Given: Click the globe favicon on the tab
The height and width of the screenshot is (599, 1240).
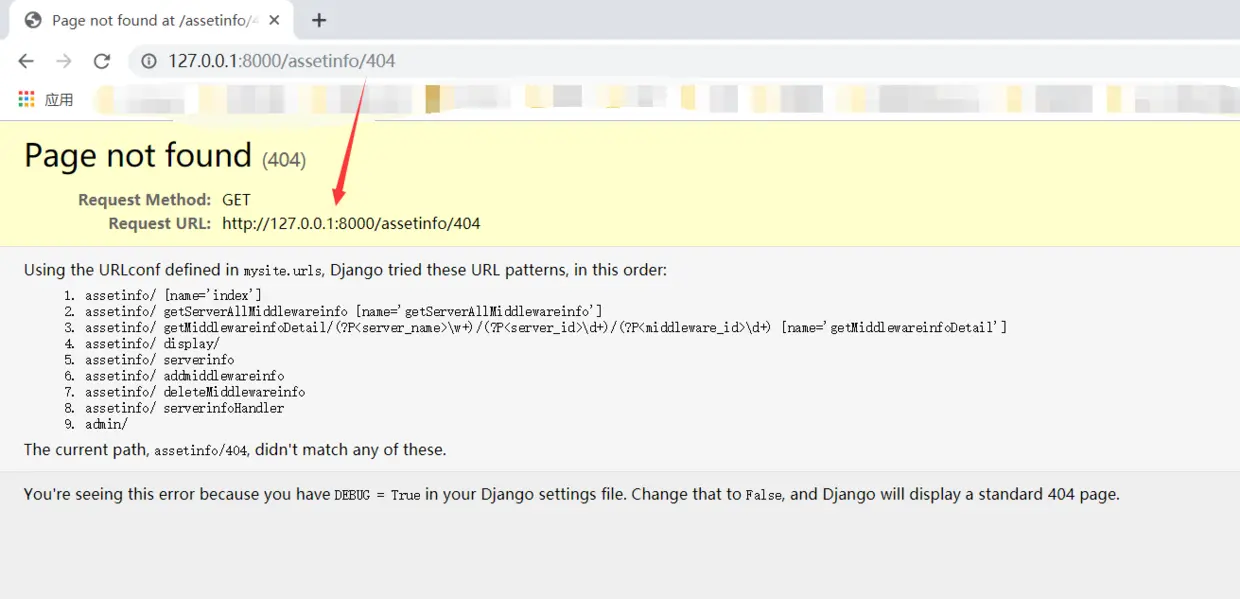Looking at the screenshot, I should 33,20.
